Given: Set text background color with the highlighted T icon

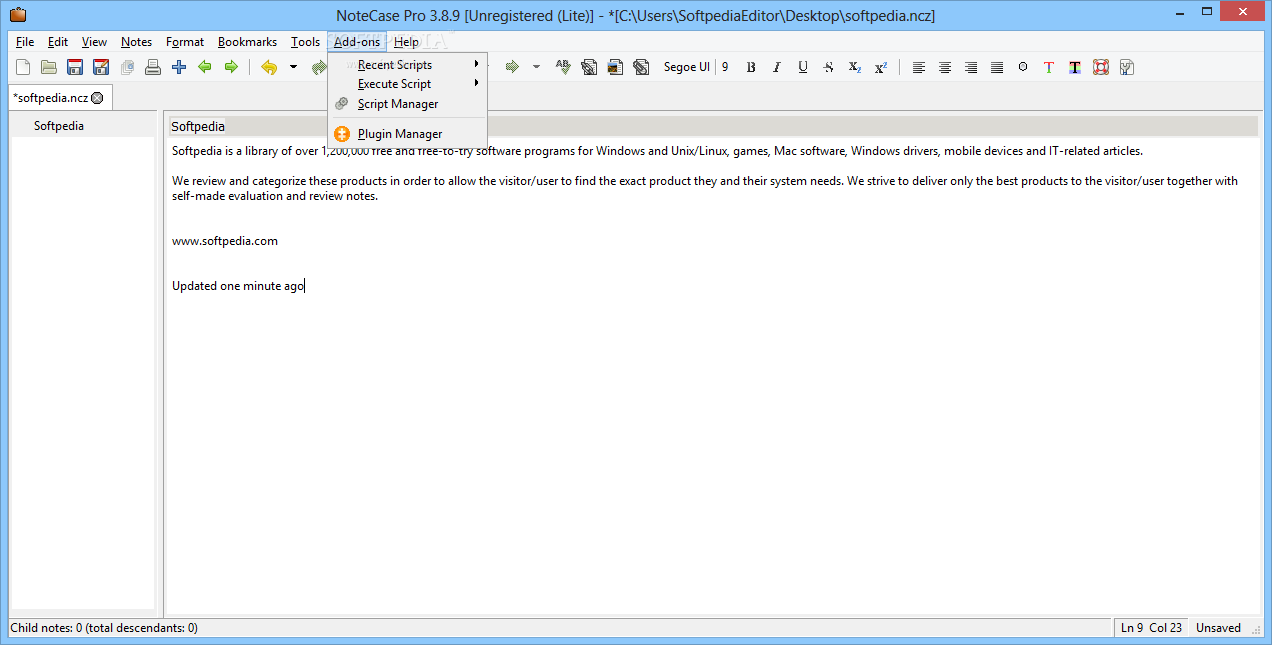Looking at the screenshot, I should (1075, 67).
